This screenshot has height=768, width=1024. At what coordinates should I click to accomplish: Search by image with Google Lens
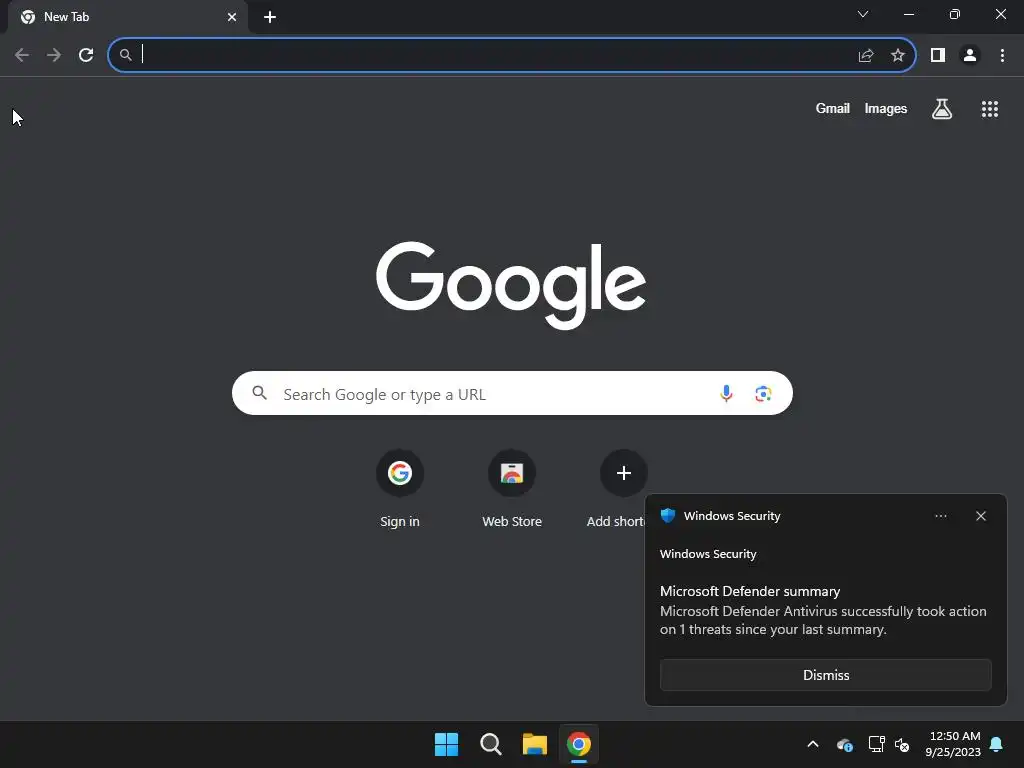click(x=763, y=394)
